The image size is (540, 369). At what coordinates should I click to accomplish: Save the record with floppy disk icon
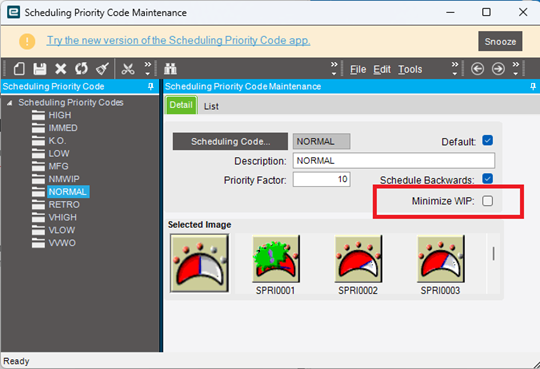[x=40, y=69]
